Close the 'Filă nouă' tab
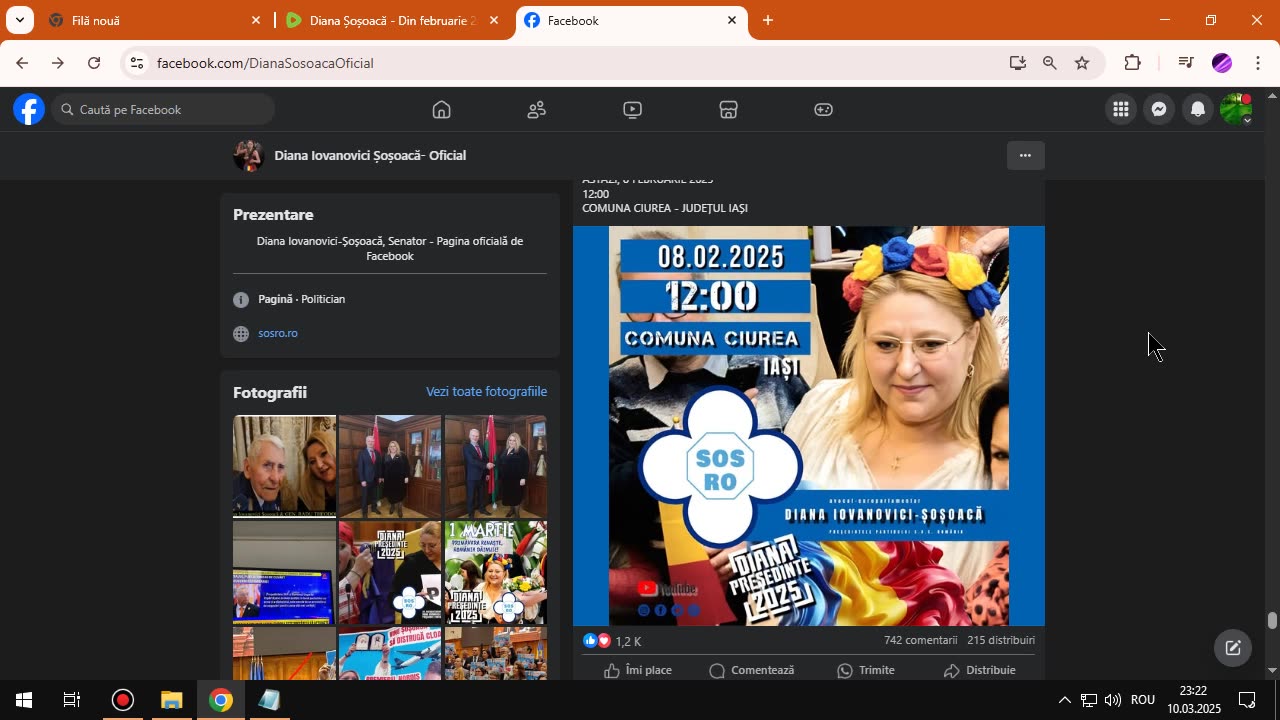 pyautogui.click(x=255, y=20)
